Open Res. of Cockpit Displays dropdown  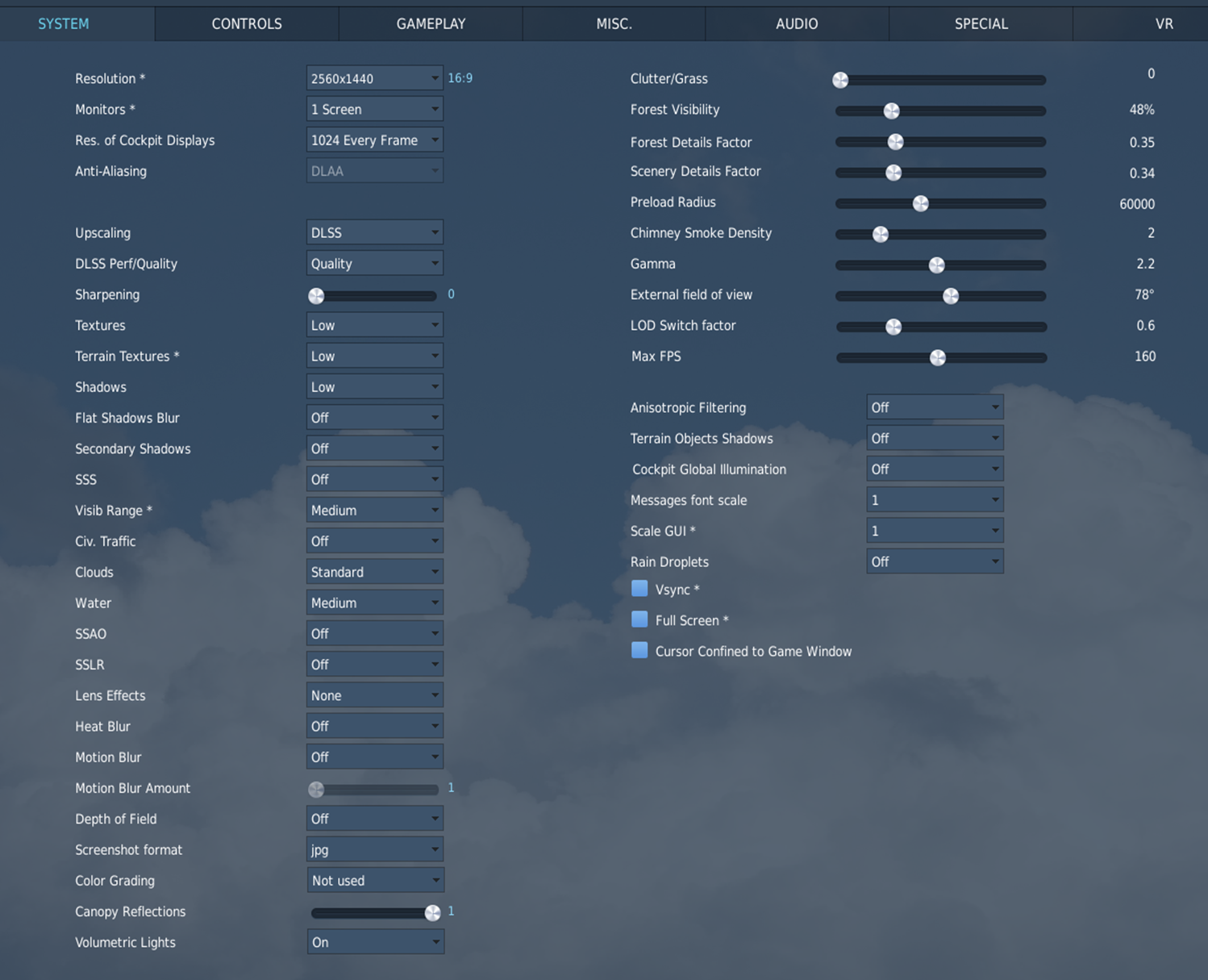(x=374, y=140)
